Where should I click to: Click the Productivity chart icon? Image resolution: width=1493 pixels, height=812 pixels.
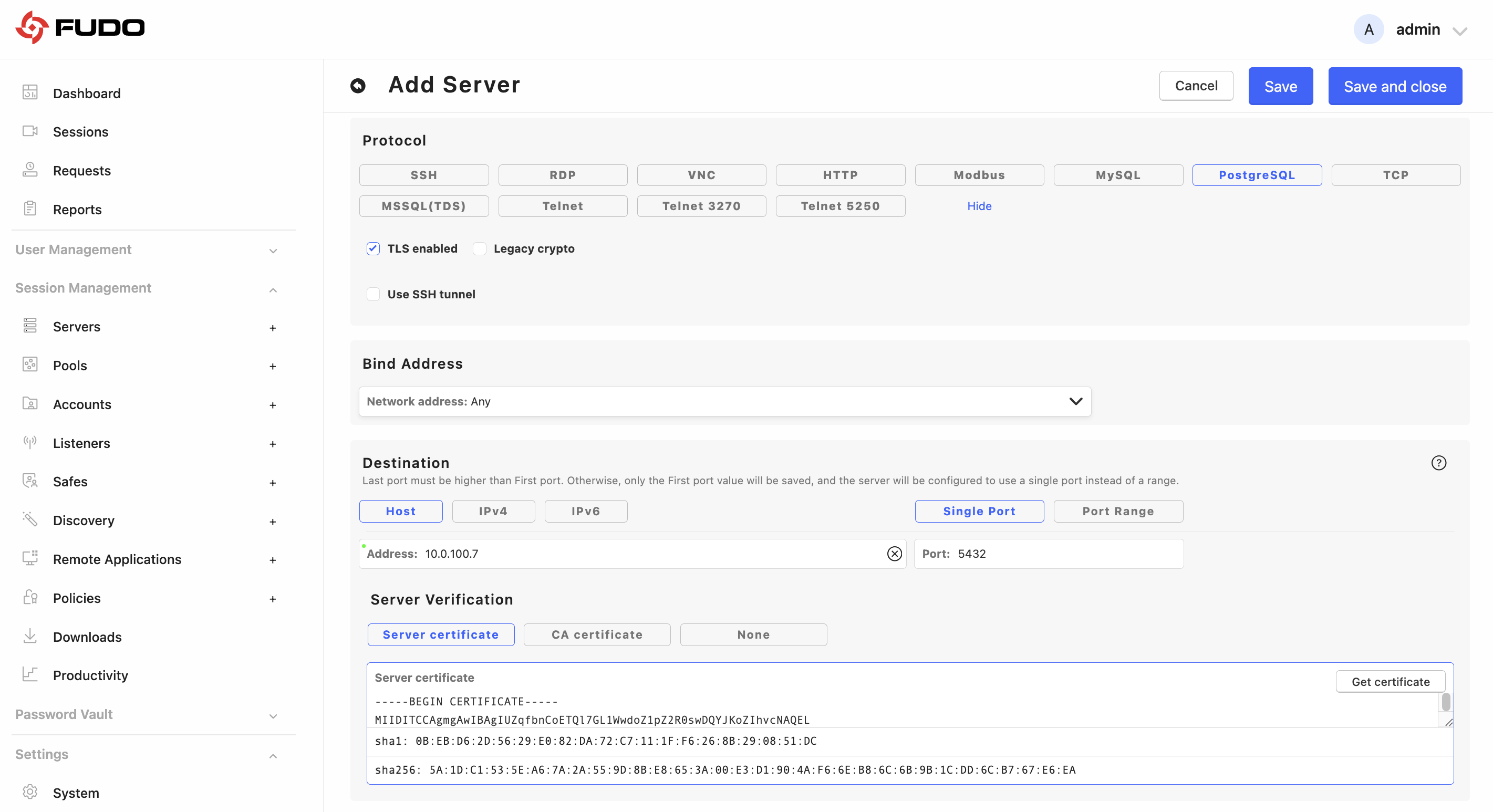tap(30, 674)
